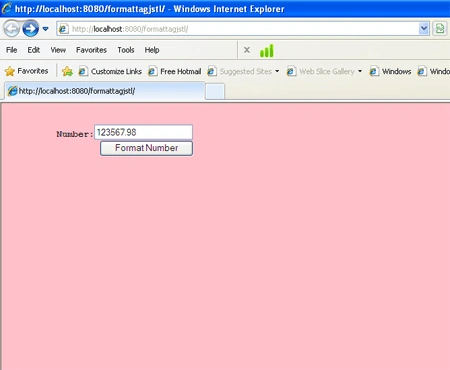Click the Number: label text
Screen dimensions: 450x370
coord(75,134)
